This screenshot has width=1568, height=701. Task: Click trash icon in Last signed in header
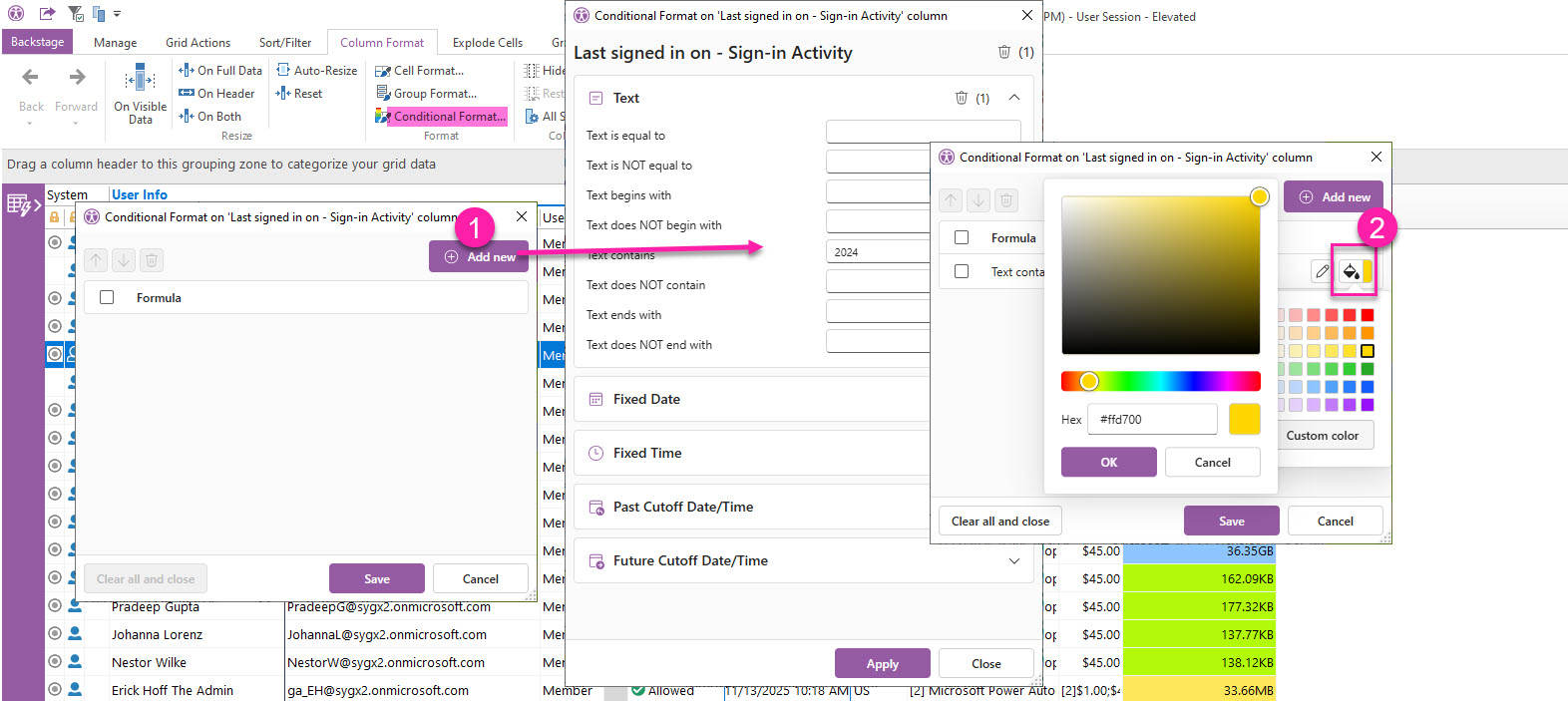coord(1003,52)
